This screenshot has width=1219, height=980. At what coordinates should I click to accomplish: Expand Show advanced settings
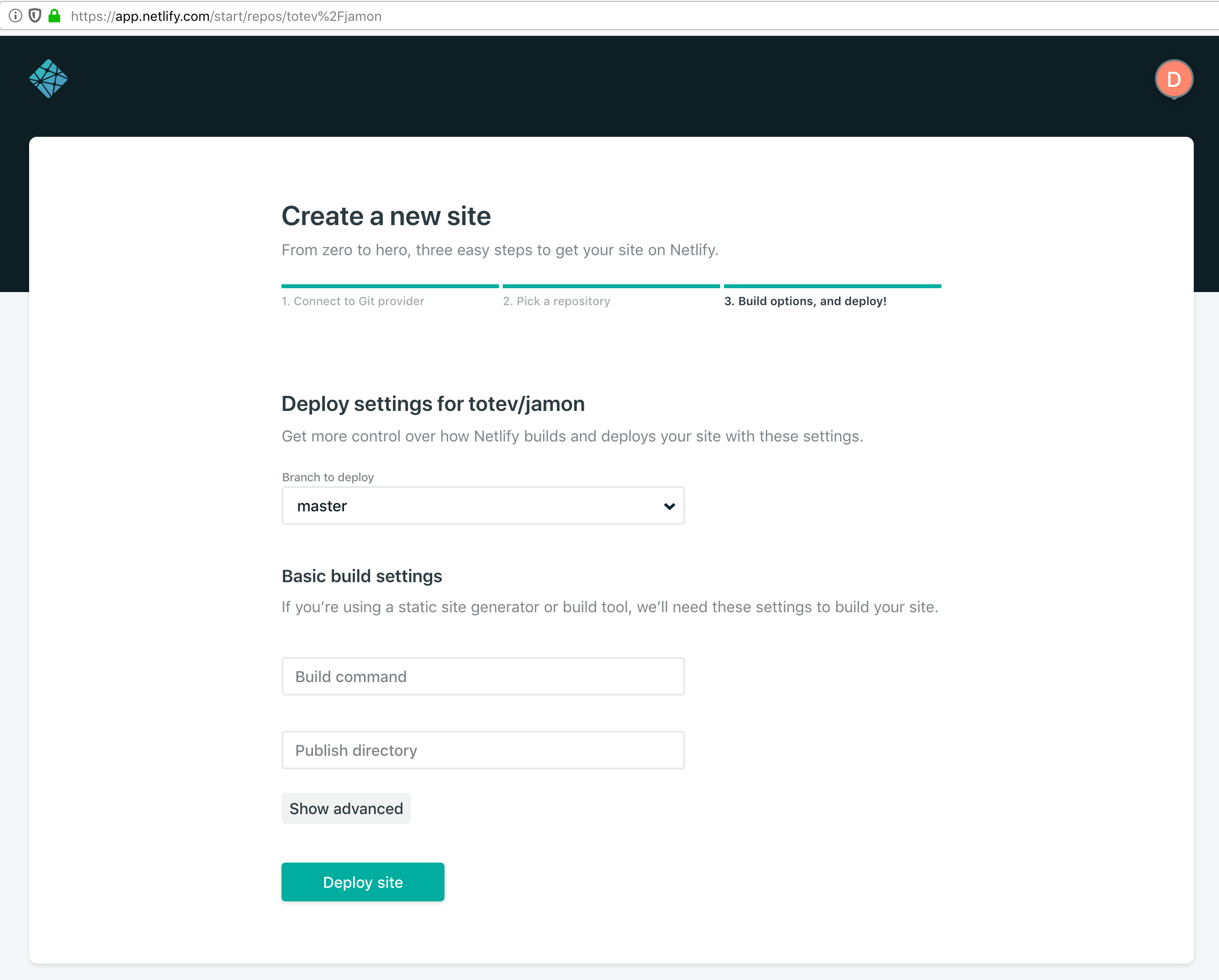click(x=346, y=809)
